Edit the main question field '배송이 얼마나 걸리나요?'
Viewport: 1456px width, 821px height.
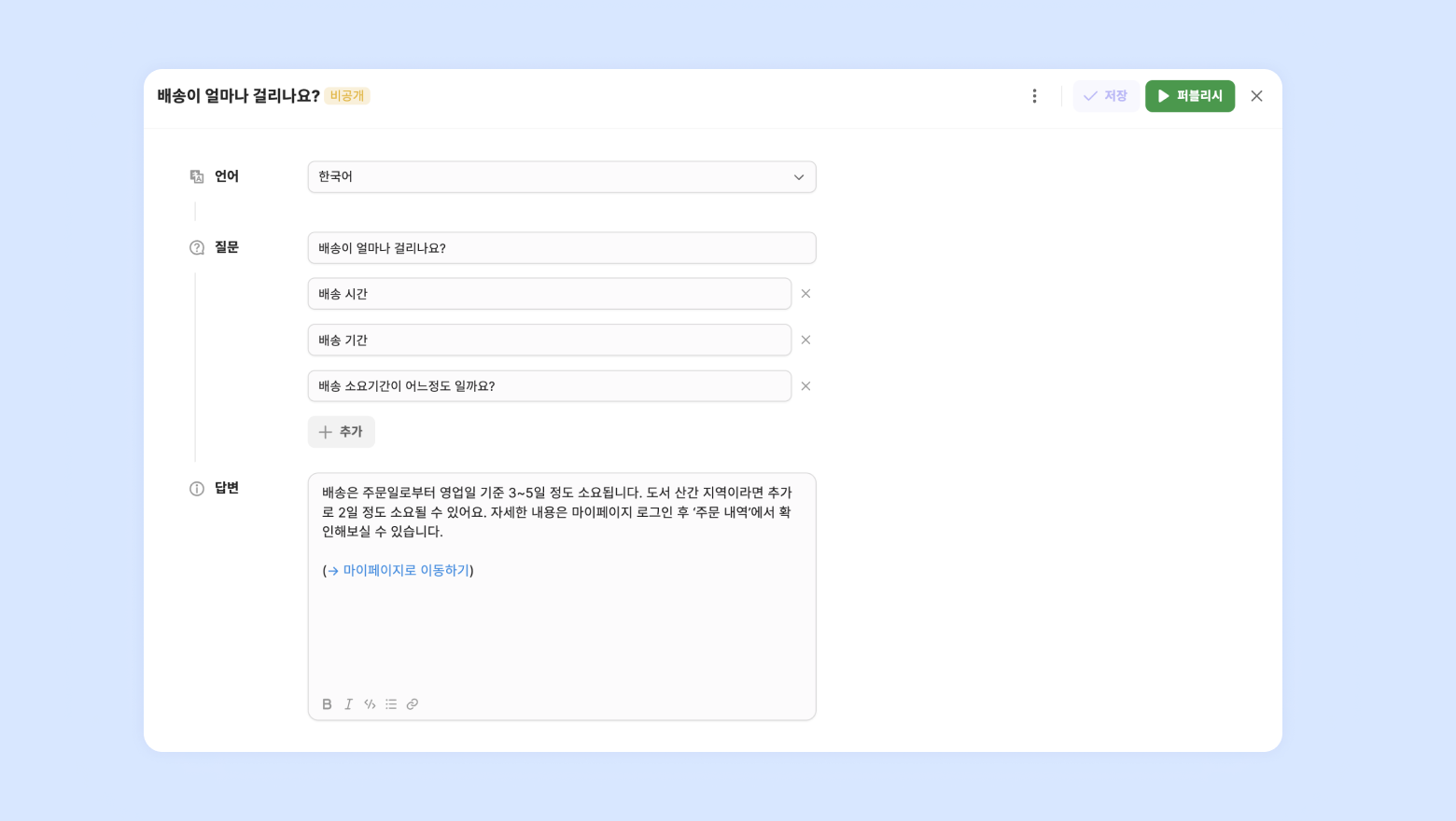coord(562,248)
